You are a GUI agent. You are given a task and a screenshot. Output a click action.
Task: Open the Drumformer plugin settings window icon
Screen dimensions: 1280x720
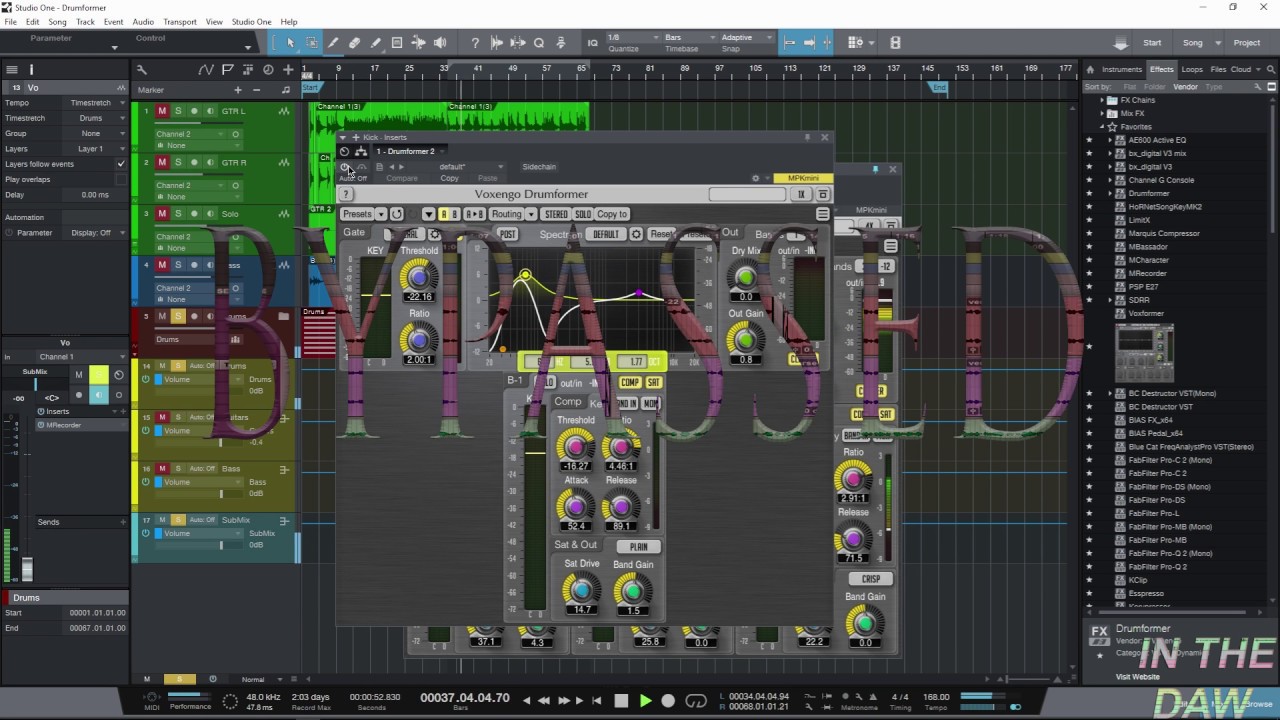point(823,194)
